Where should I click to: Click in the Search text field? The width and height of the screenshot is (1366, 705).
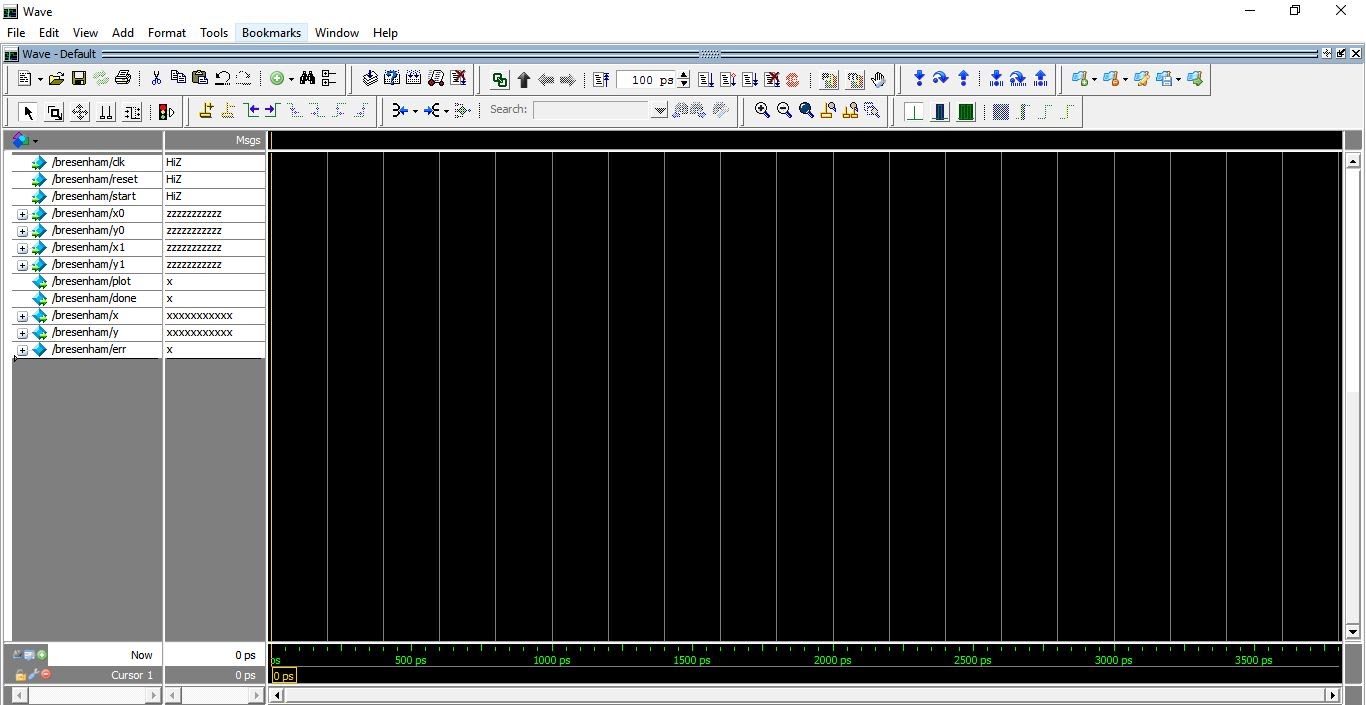(x=592, y=111)
